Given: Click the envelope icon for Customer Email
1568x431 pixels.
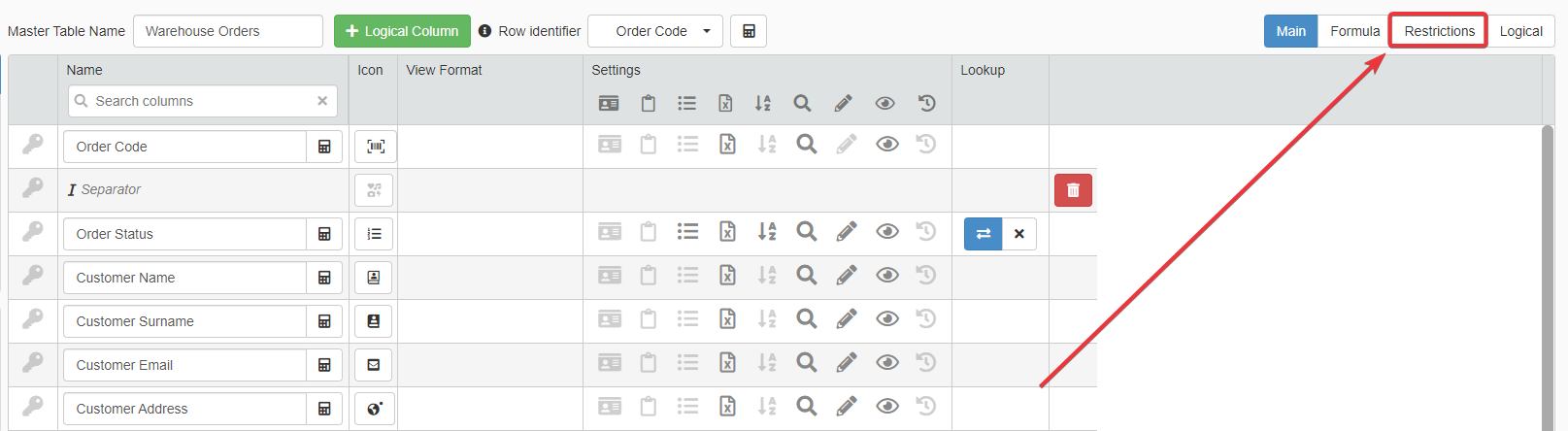Looking at the screenshot, I should click(374, 365).
